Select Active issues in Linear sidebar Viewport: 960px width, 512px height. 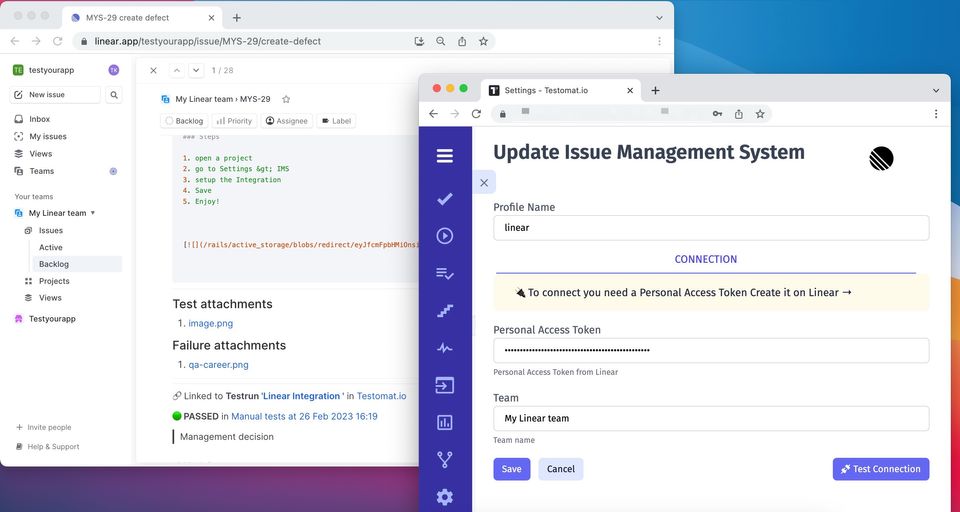pos(51,247)
